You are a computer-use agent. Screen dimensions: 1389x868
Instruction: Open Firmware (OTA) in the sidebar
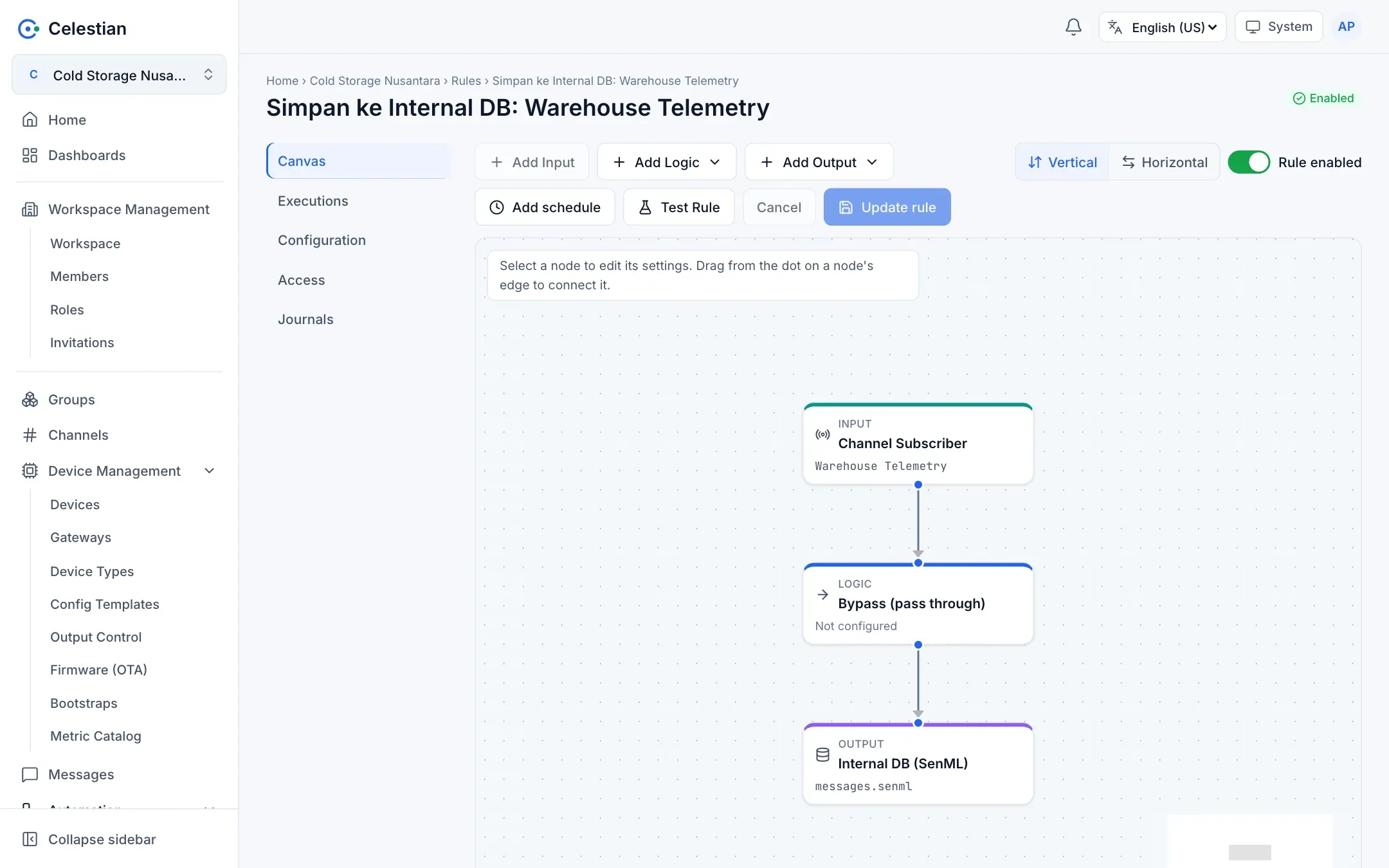tap(99, 670)
